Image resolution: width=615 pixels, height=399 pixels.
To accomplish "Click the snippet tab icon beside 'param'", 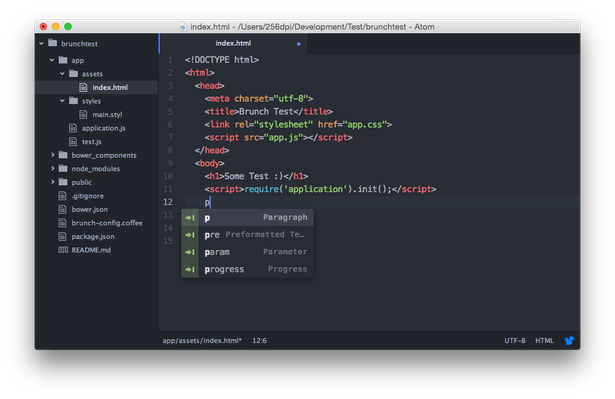I will coord(190,252).
